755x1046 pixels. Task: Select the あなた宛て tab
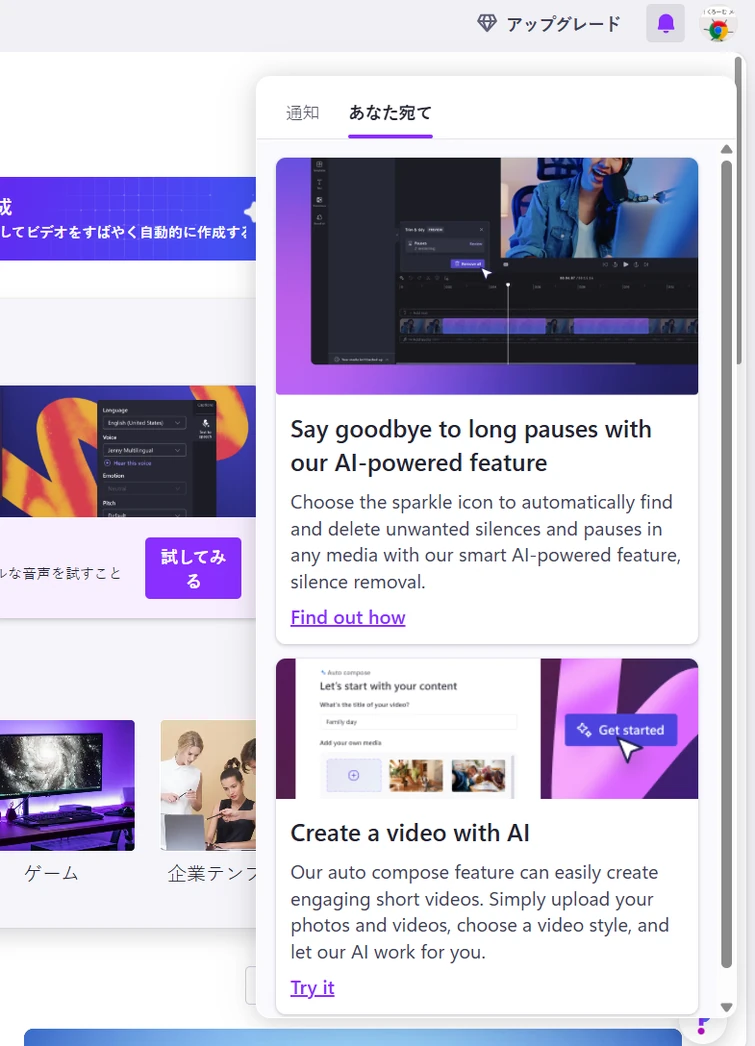coord(390,113)
